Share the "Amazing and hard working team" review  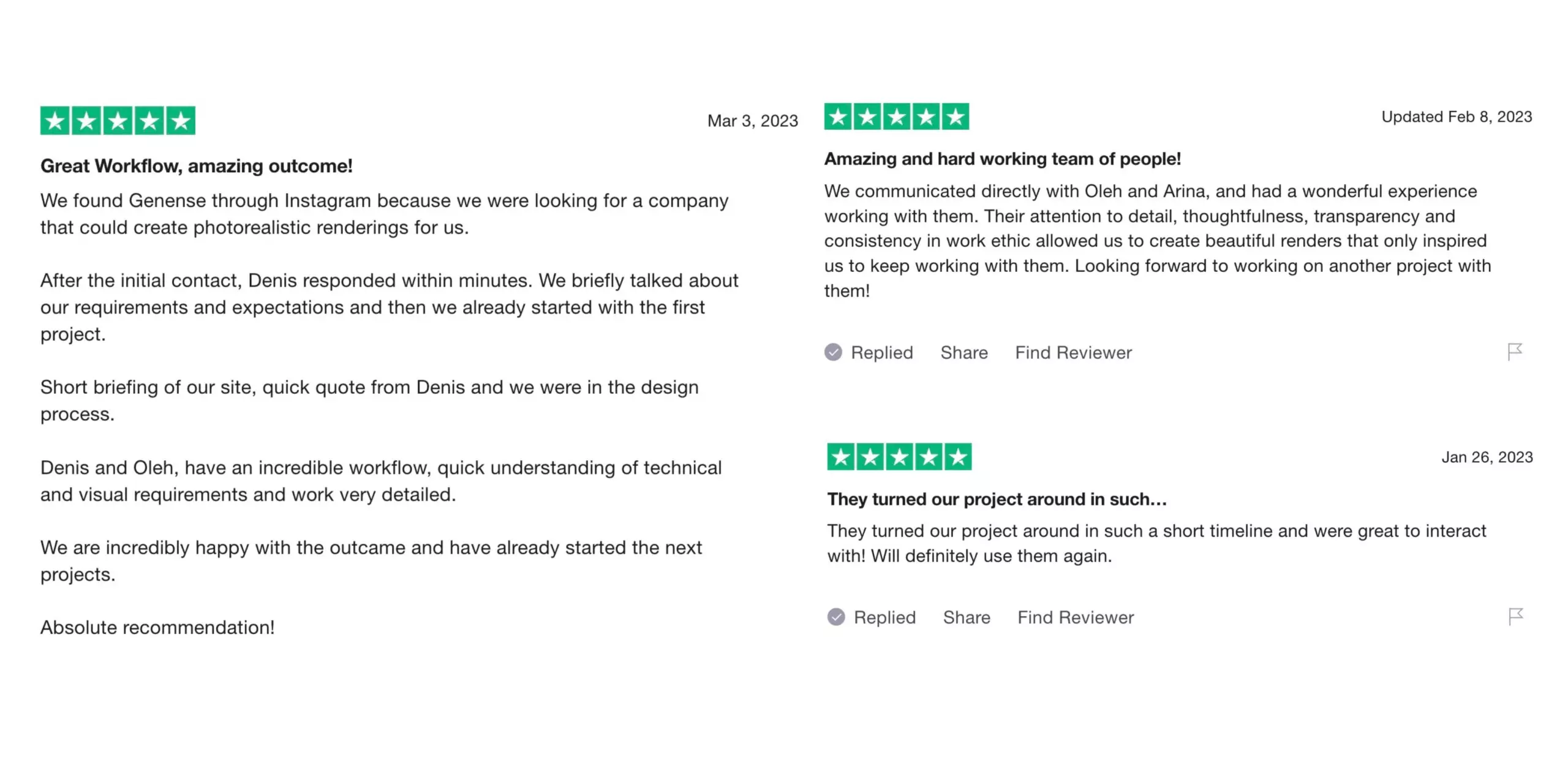[x=964, y=353]
